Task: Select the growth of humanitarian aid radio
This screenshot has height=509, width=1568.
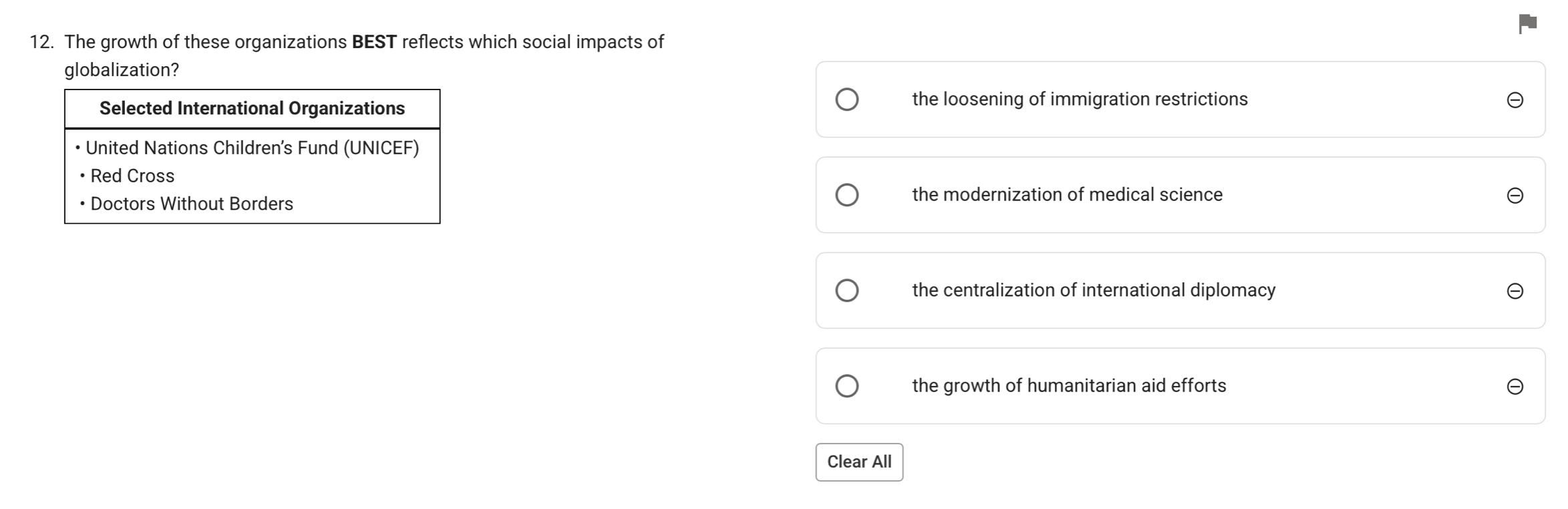Action: coord(846,385)
